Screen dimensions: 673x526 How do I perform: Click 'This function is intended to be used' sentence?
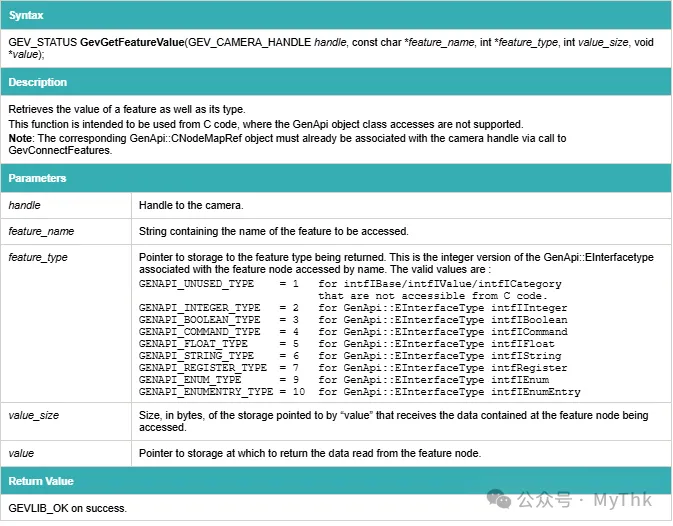tap(266, 124)
